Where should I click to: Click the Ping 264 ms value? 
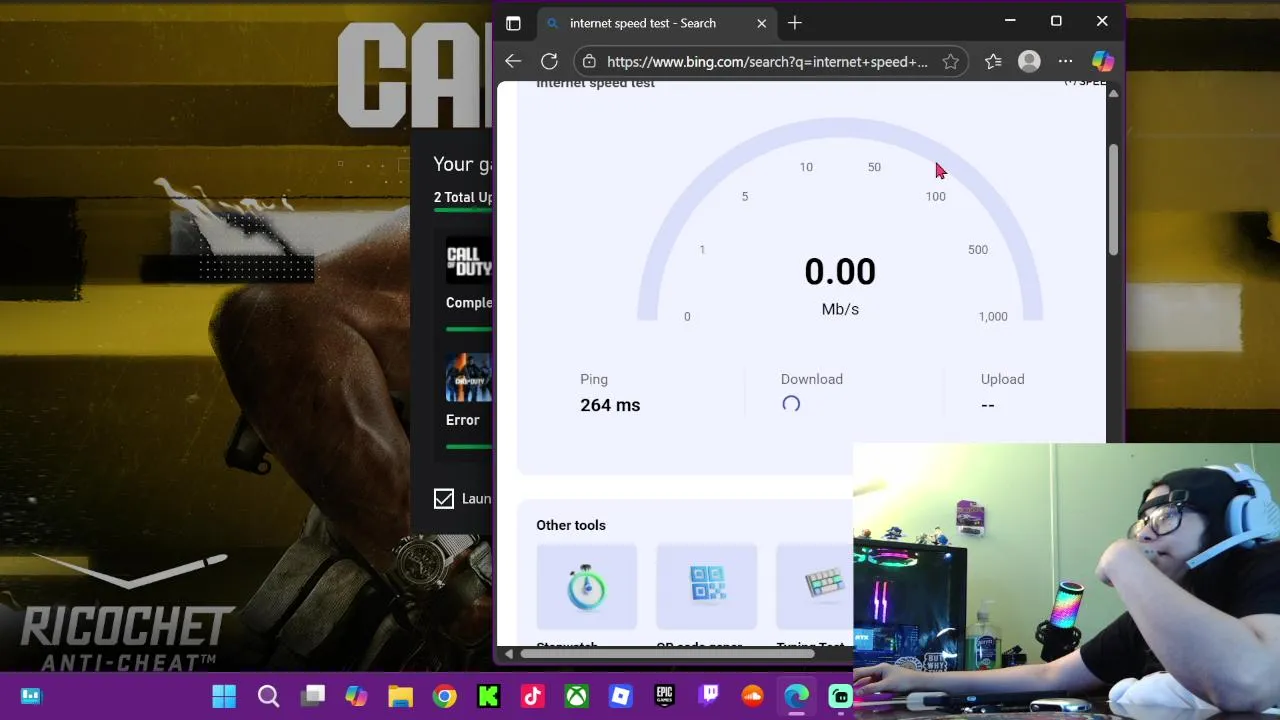tap(610, 405)
